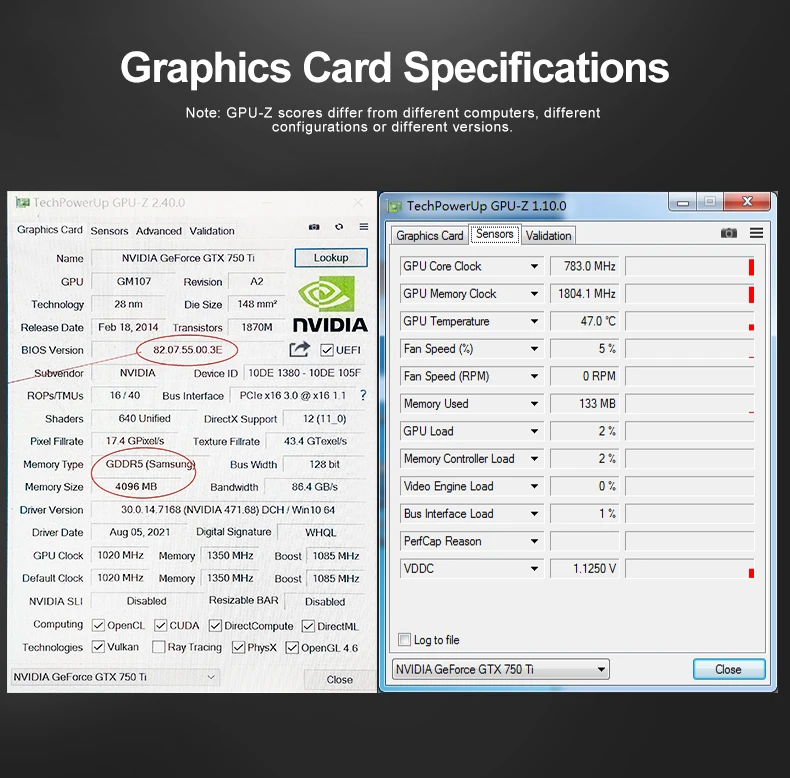790x778 pixels.
Task: Switch to Validation tab in GPU-Z 1.10.0
Action: click(x=548, y=235)
